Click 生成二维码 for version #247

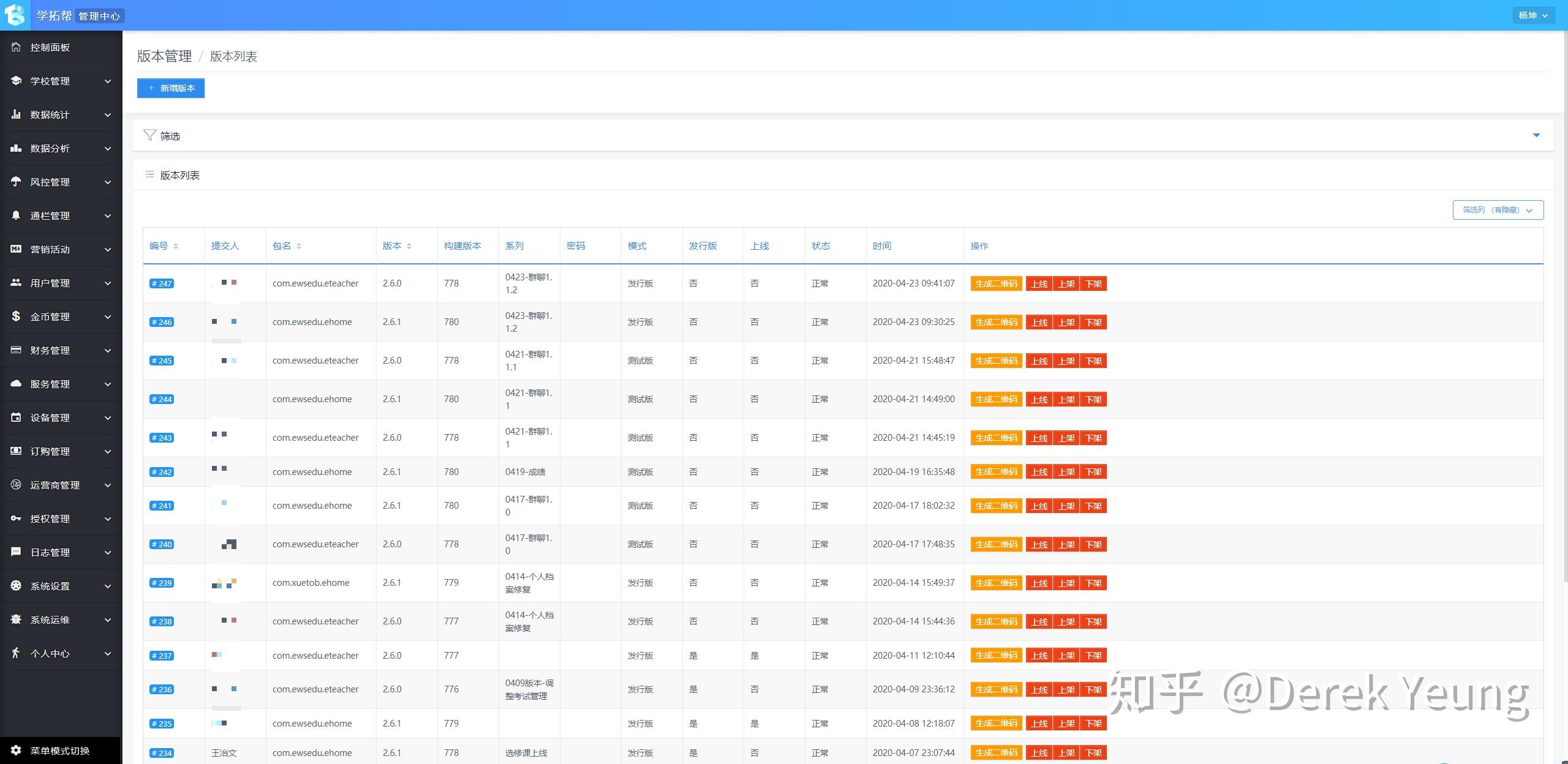pyautogui.click(x=996, y=284)
